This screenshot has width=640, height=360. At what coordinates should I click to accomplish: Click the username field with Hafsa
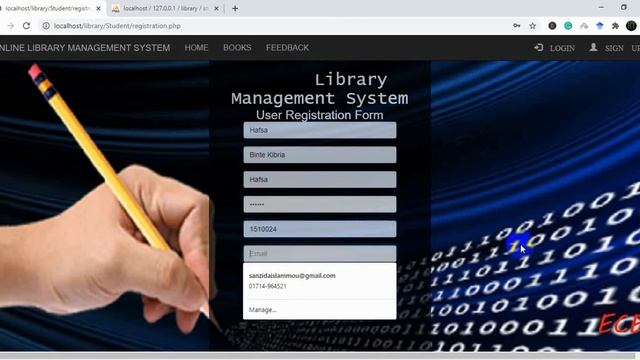(320, 180)
